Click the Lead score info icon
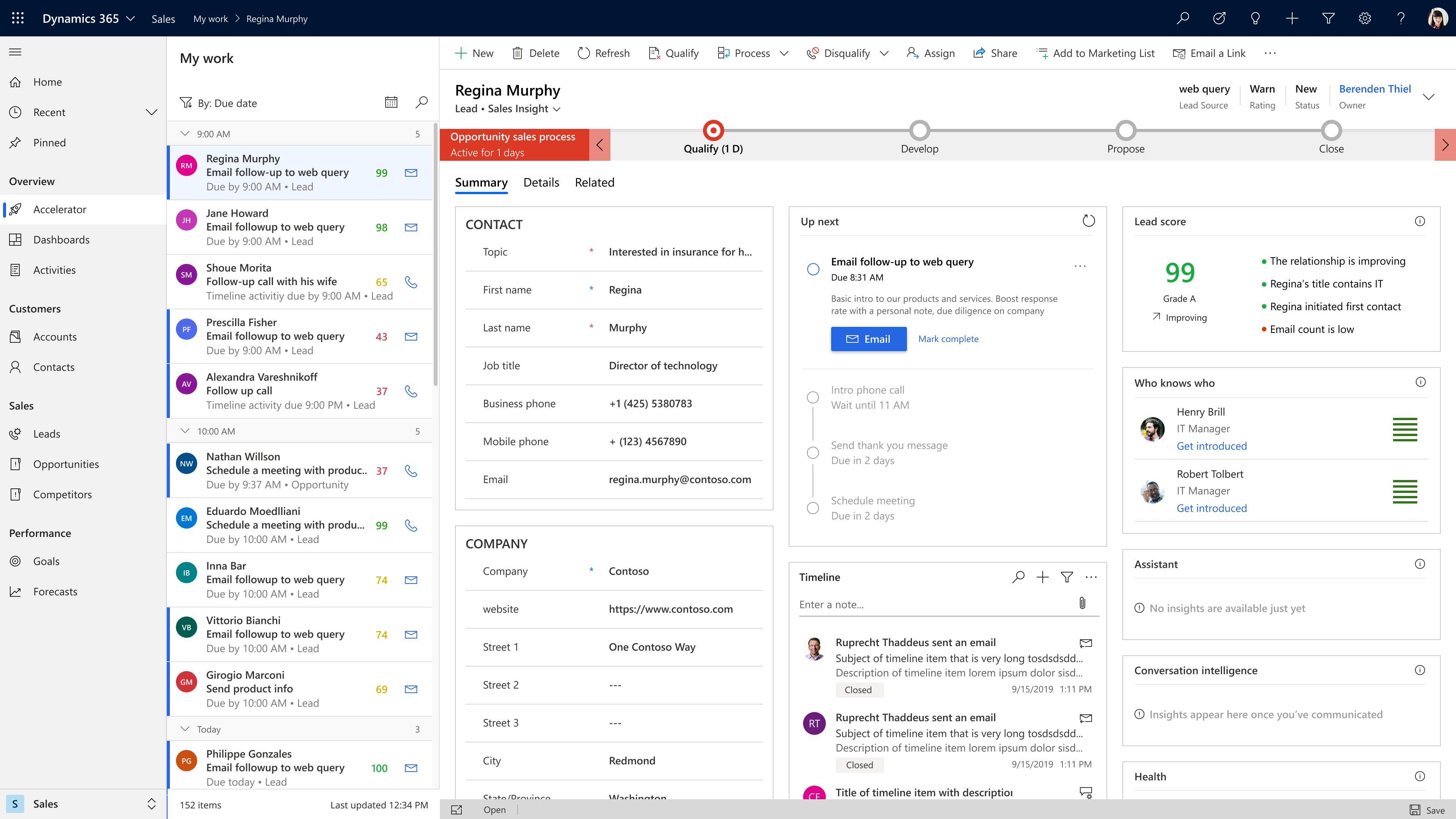The height and width of the screenshot is (819, 1456). click(1420, 221)
